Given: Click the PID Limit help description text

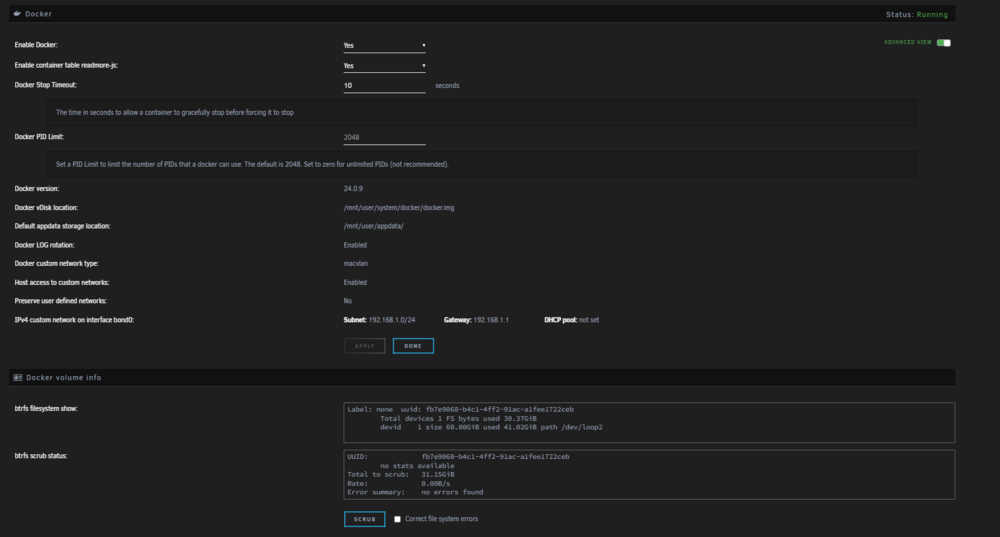Looking at the screenshot, I should pyautogui.click(x=253, y=165).
